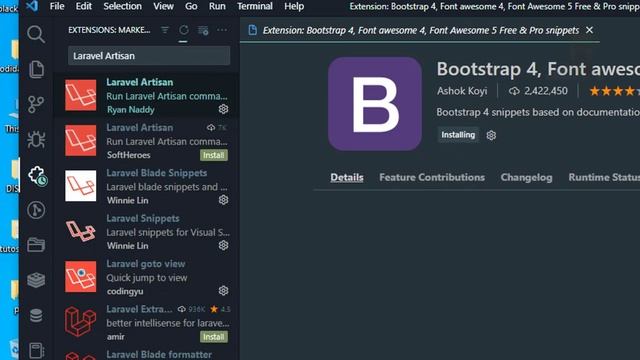Screen dimensions: 640x360
Task: Click the star rating of Bootstrap extension
Action: (614, 91)
